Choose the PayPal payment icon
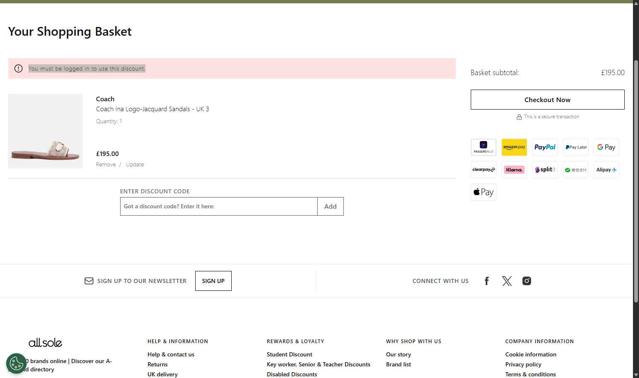The height and width of the screenshot is (378, 639). click(x=545, y=147)
